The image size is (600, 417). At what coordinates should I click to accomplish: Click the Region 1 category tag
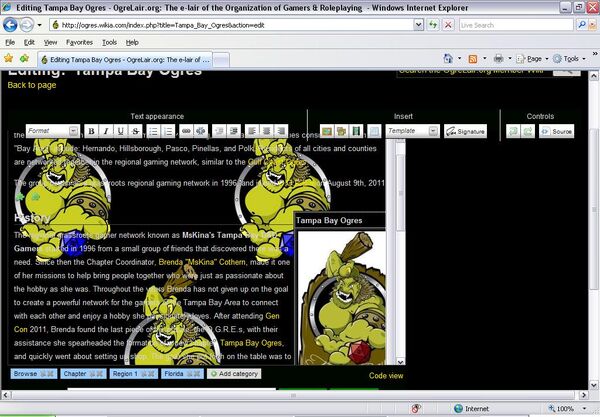pos(134,374)
